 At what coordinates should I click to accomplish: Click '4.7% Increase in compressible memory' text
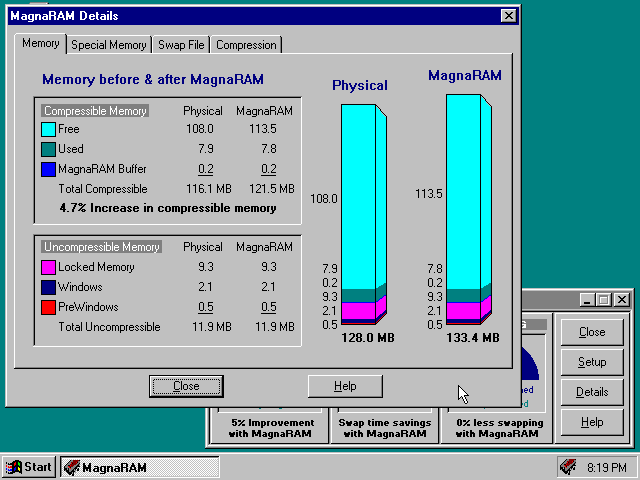click(168, 208)
